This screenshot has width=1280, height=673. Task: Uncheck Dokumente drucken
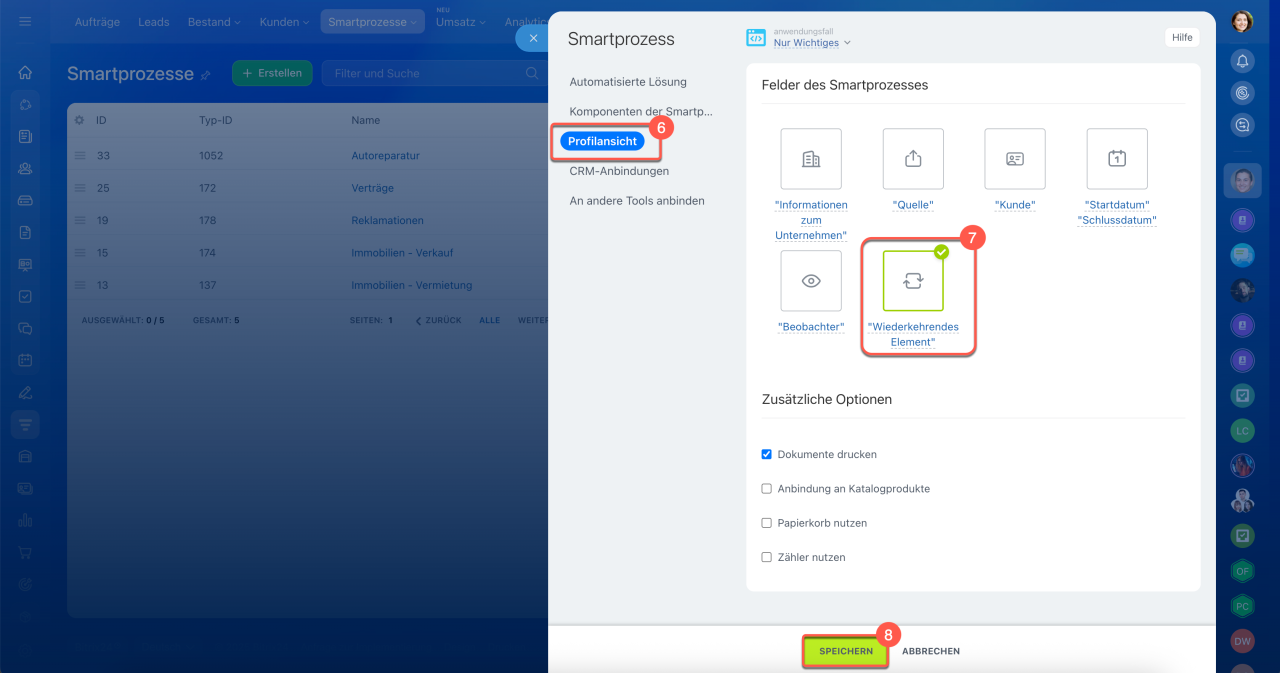pos(767,454)
